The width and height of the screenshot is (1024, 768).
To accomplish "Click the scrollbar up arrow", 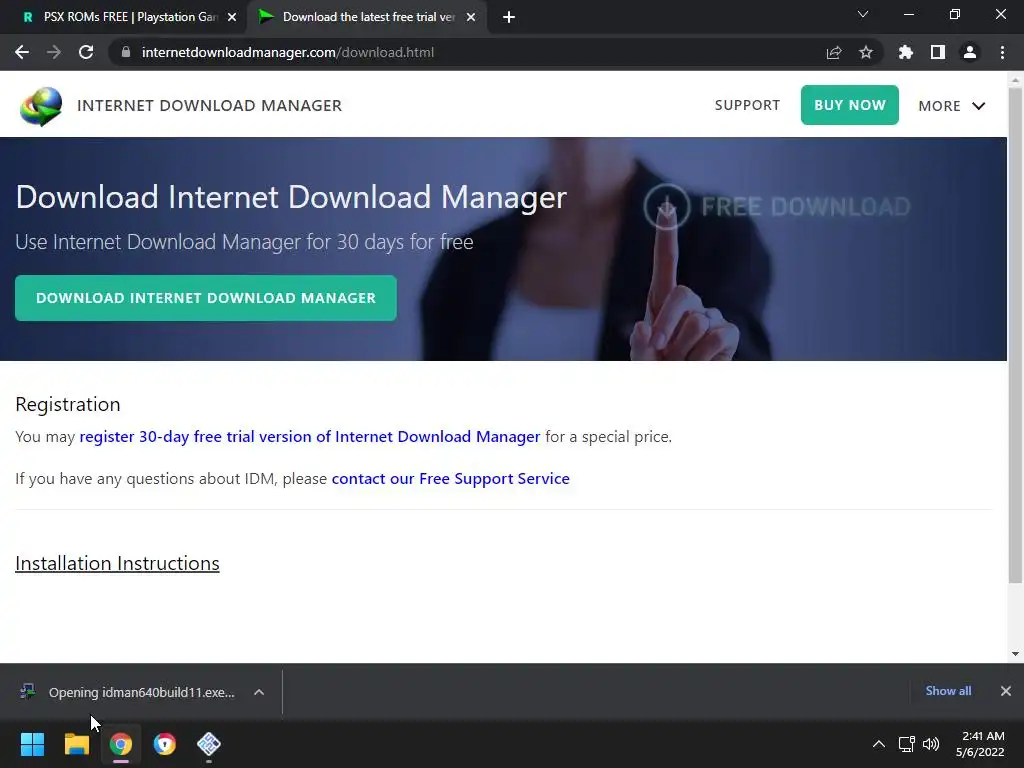I will 1015,80.
